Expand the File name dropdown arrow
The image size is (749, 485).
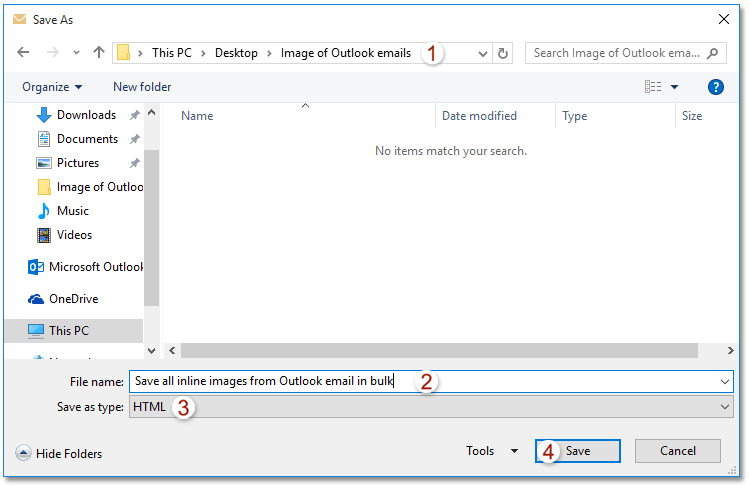[725, 382]
